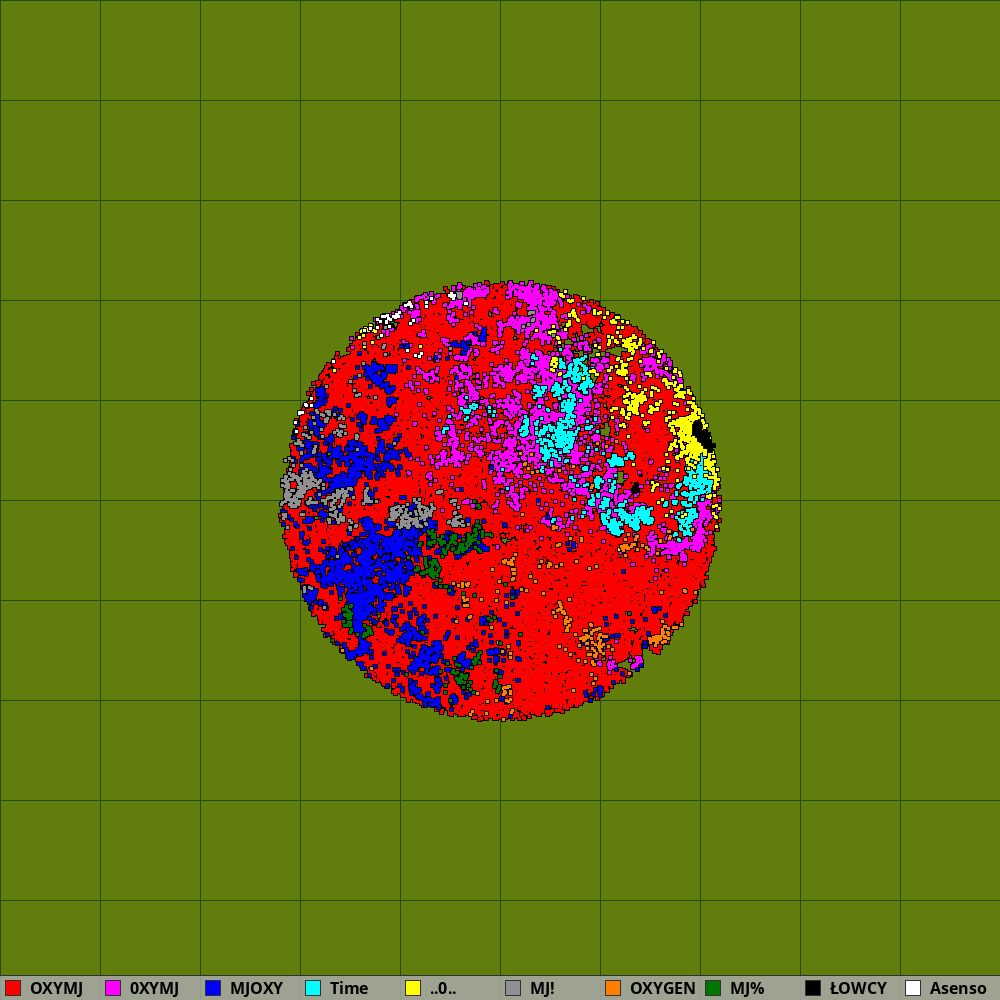Select the ŁOWCY team name
The height and width of the screenshot is (1000, 1000).
pos(858,988)
